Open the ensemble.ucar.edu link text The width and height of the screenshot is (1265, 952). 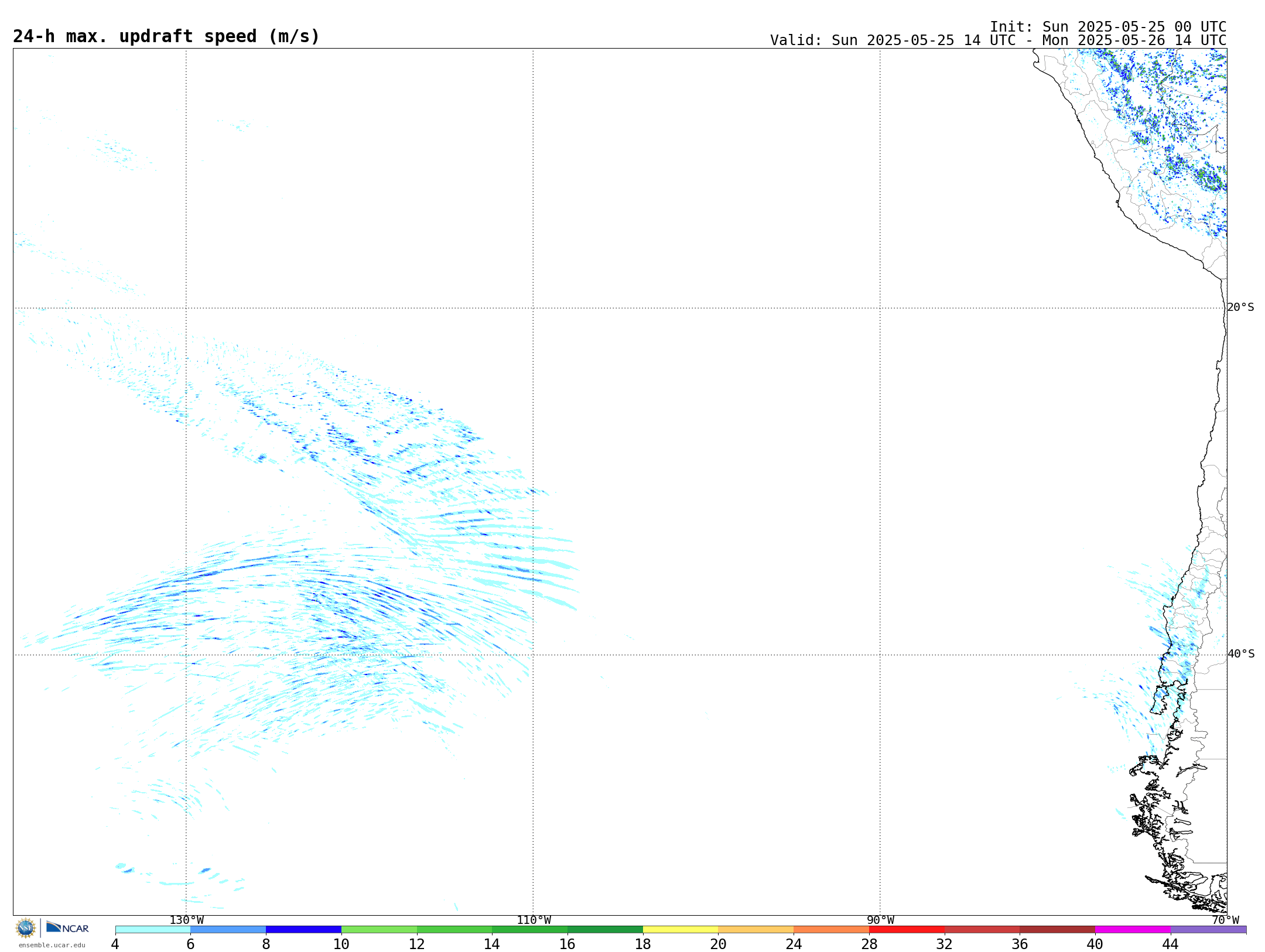coord(52,945)
